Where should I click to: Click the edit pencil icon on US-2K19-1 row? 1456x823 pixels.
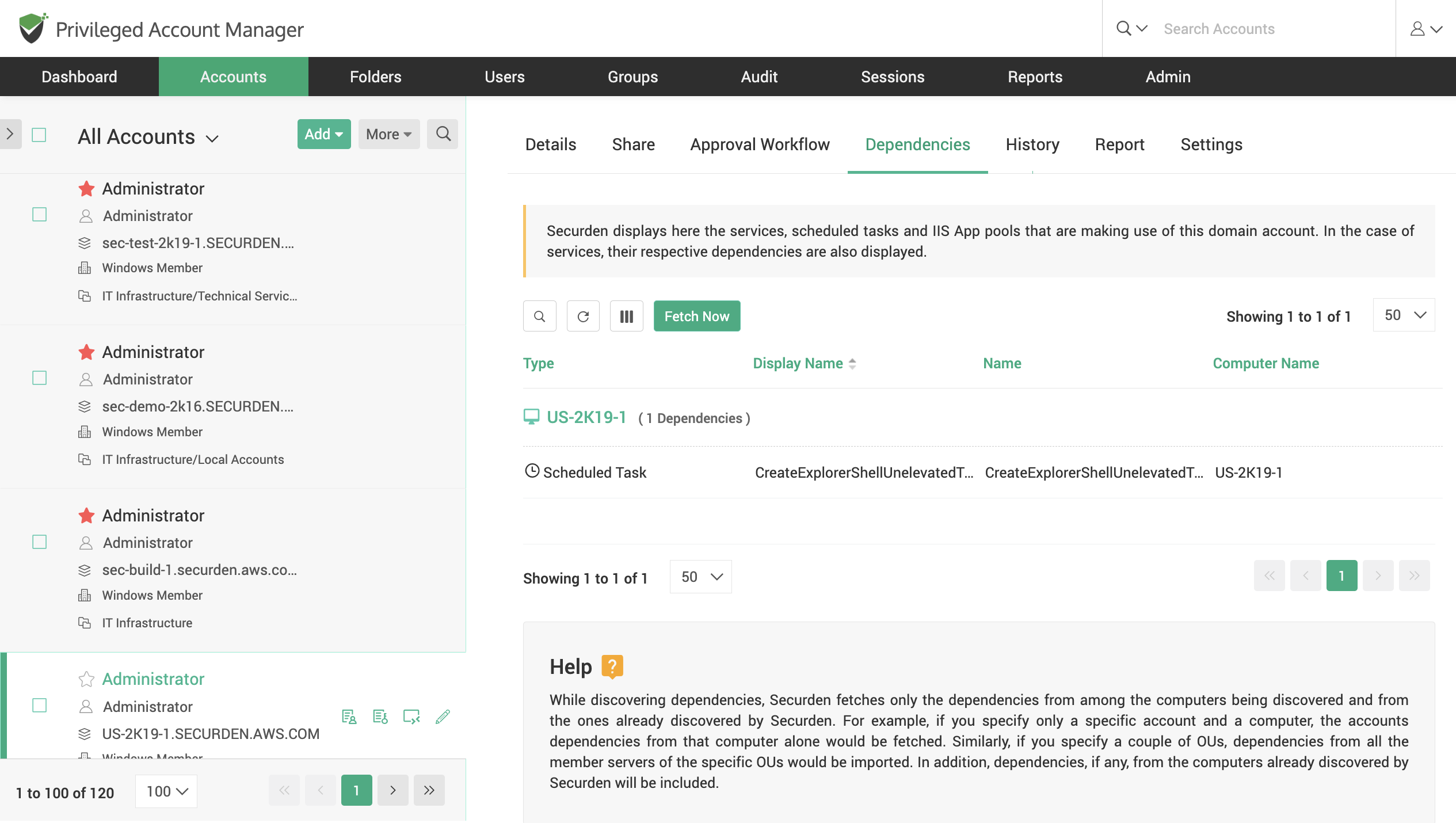pyautogui.click(x=443, y=717)
